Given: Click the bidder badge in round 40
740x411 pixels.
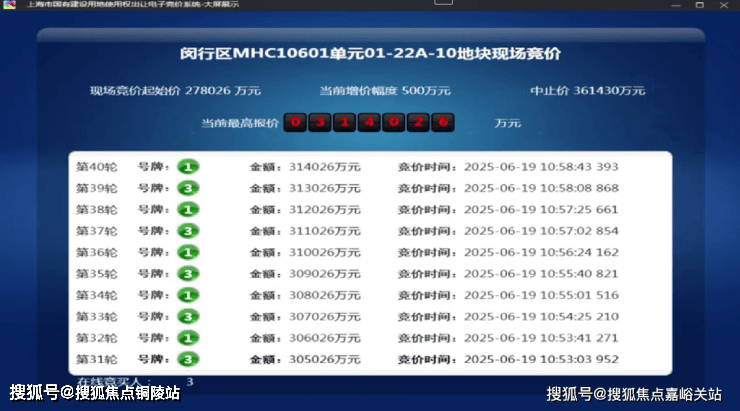Looking at the screenshot, I should point(188,167).
